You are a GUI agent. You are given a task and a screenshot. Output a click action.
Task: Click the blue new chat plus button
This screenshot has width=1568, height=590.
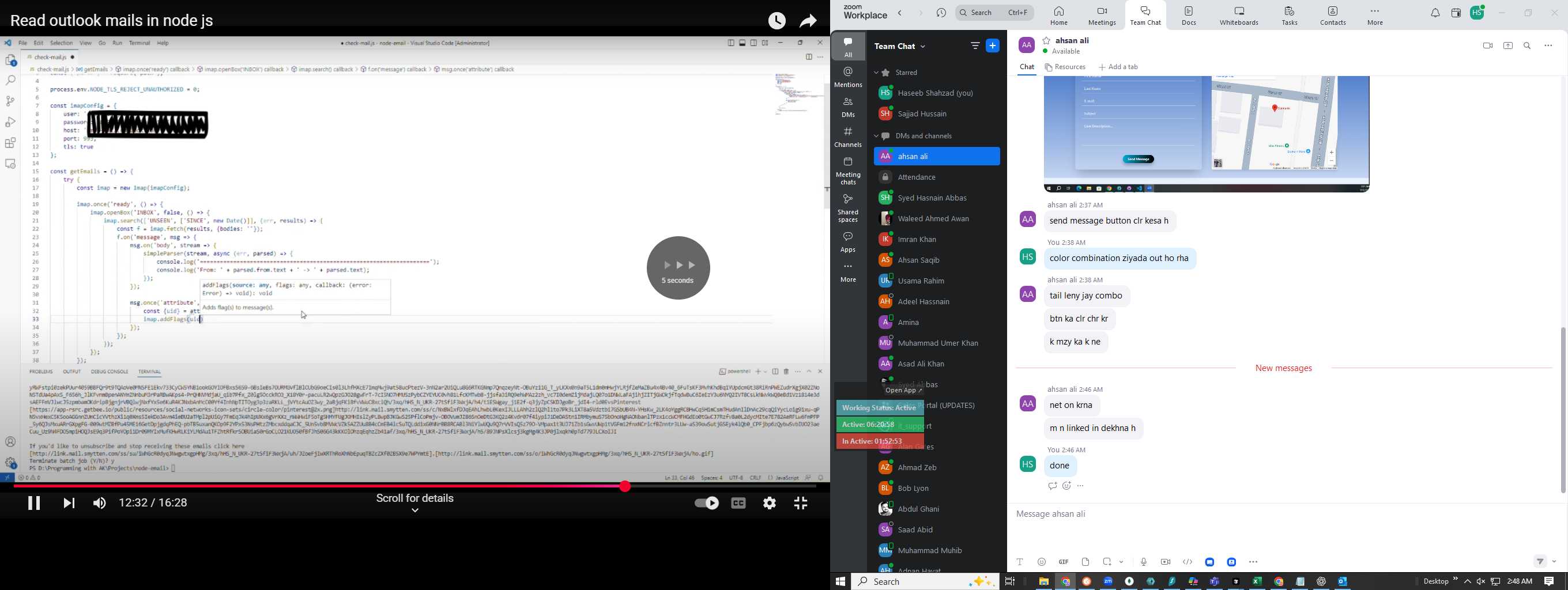pos(993,46)
